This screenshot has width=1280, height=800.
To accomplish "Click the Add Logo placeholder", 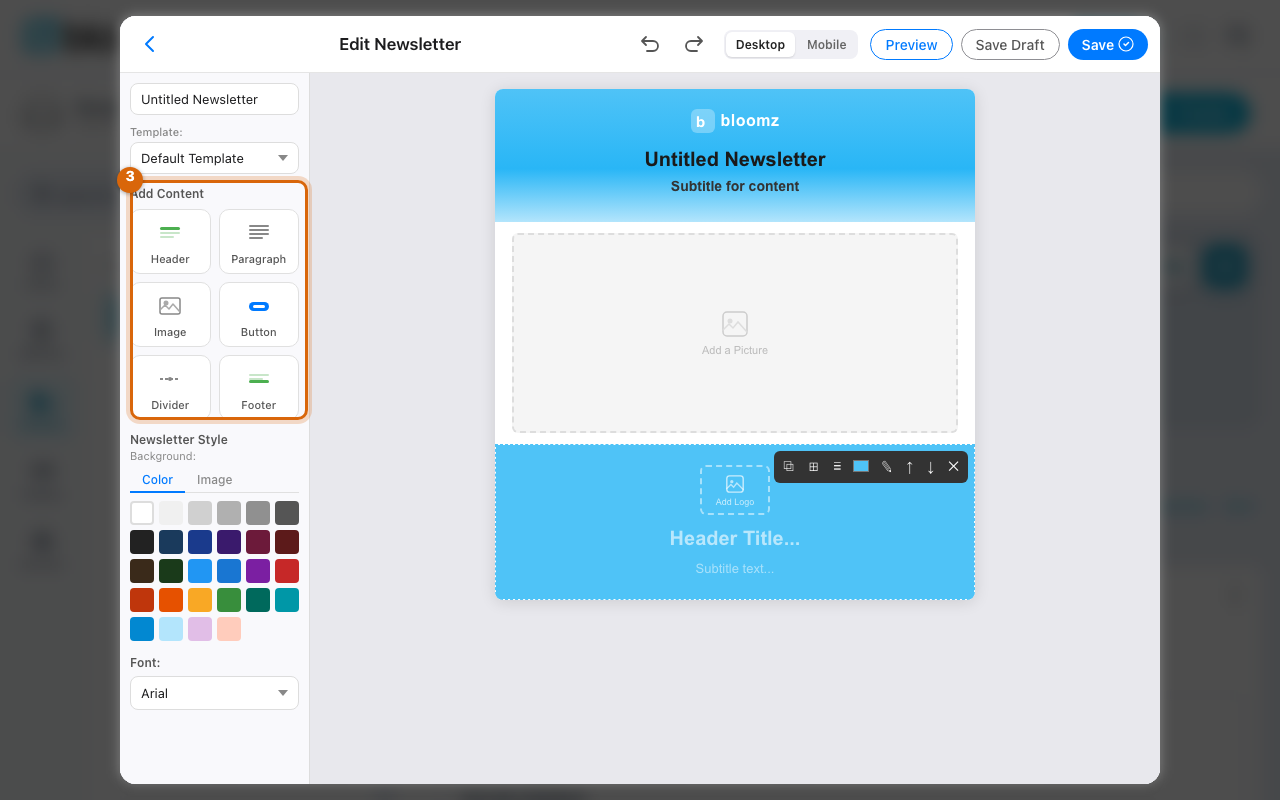I will [735, 490].
